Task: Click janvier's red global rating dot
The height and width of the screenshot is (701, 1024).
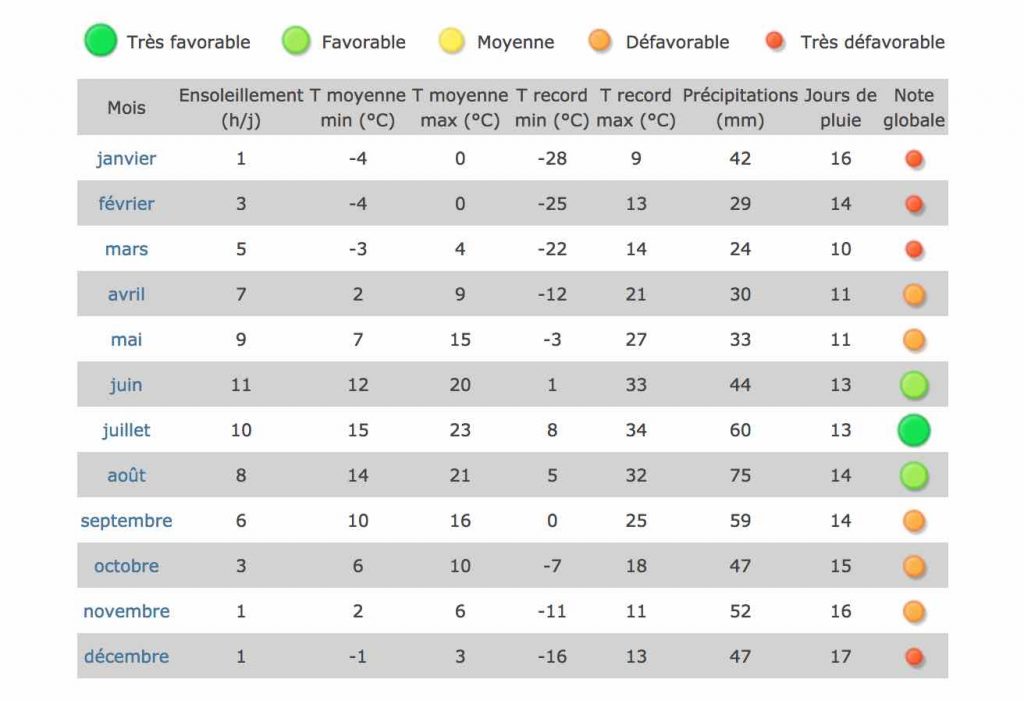Action: coord(914,158)
